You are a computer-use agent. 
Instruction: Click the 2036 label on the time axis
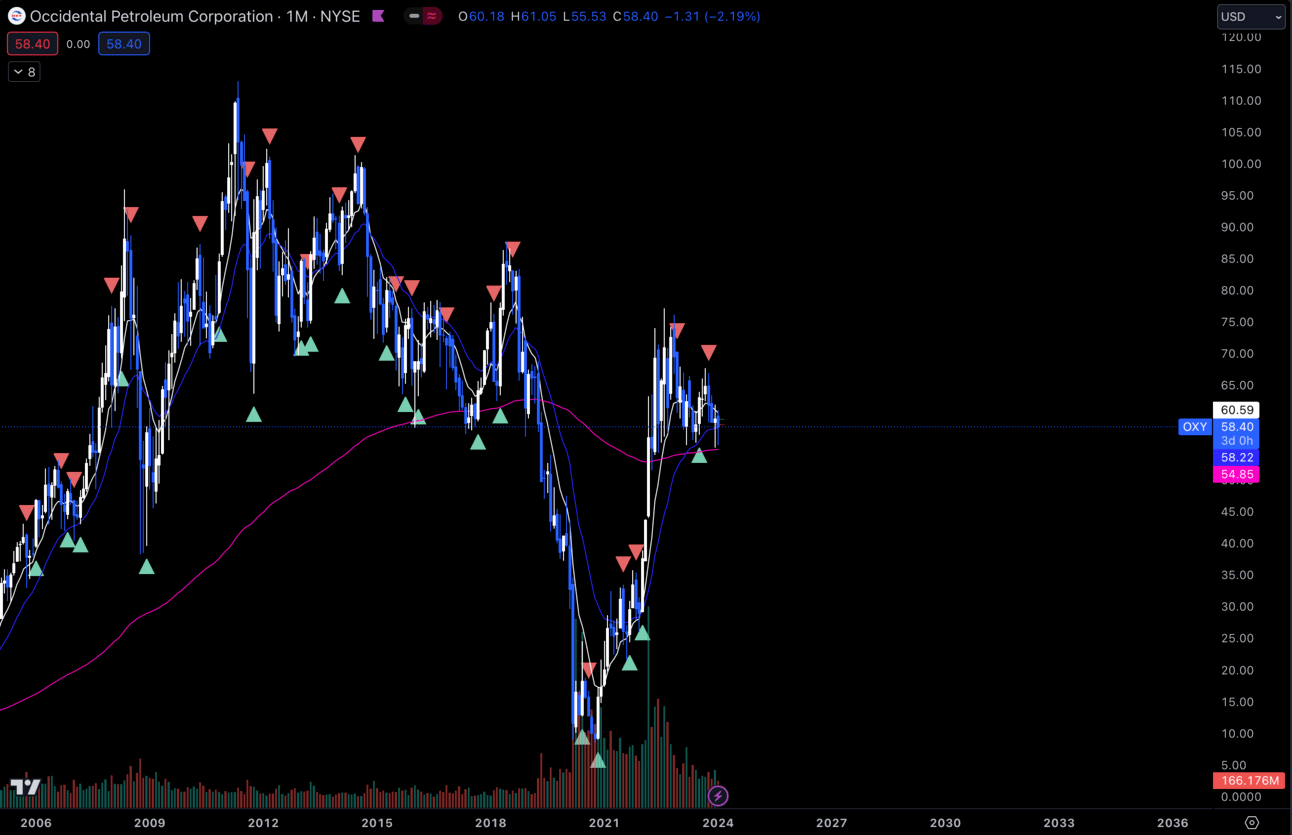click(1173, 823)
